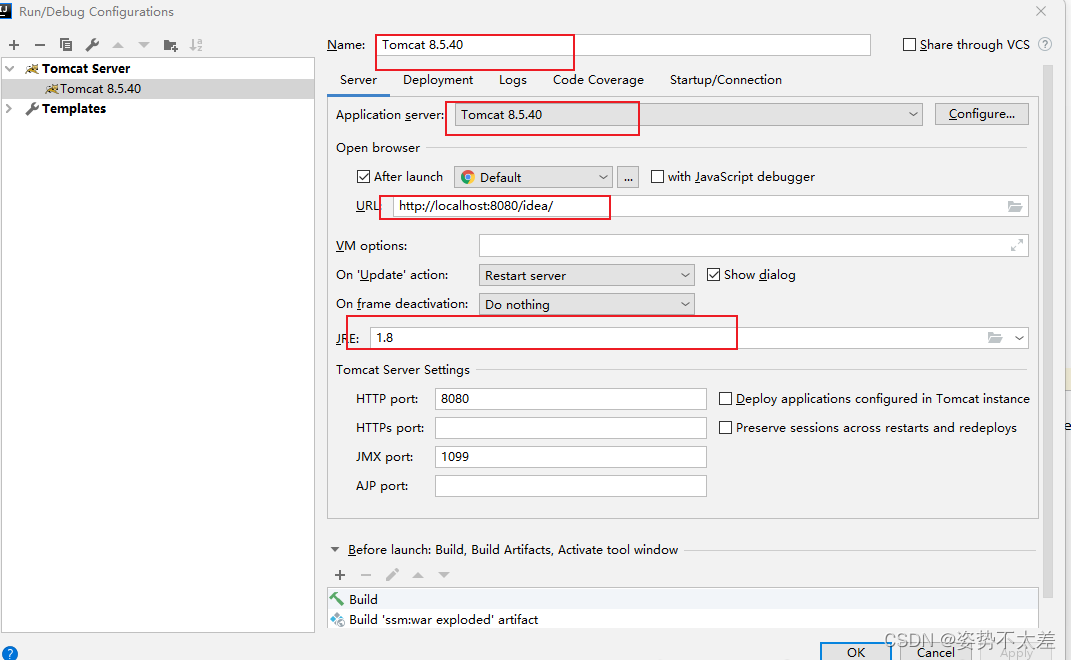Collapse Before launch section
This screenshot has width=1071, height=660.
point(335,549)
